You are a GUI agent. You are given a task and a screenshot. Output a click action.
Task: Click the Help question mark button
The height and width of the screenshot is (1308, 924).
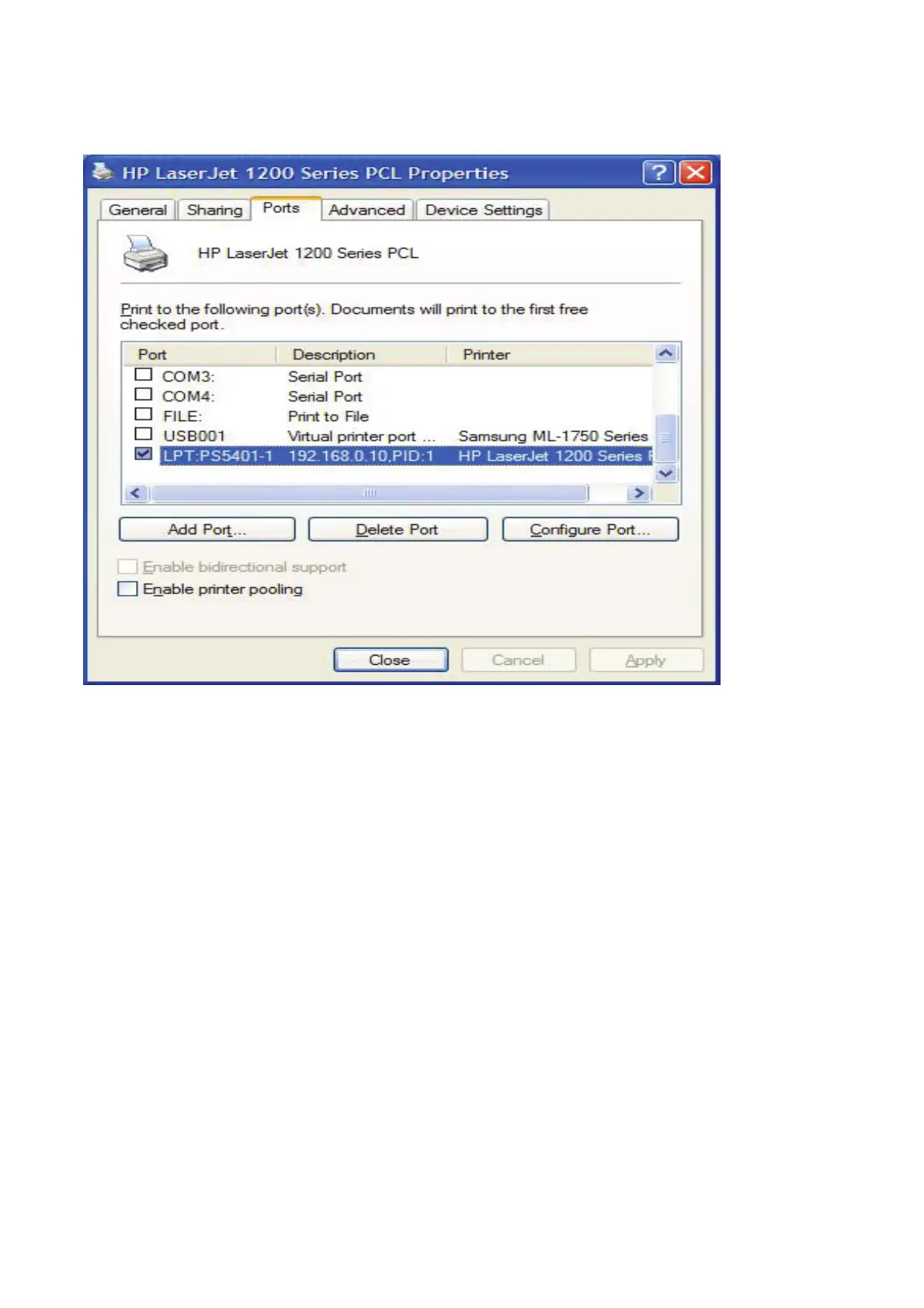pyautogui.click(x=659, y=172)
